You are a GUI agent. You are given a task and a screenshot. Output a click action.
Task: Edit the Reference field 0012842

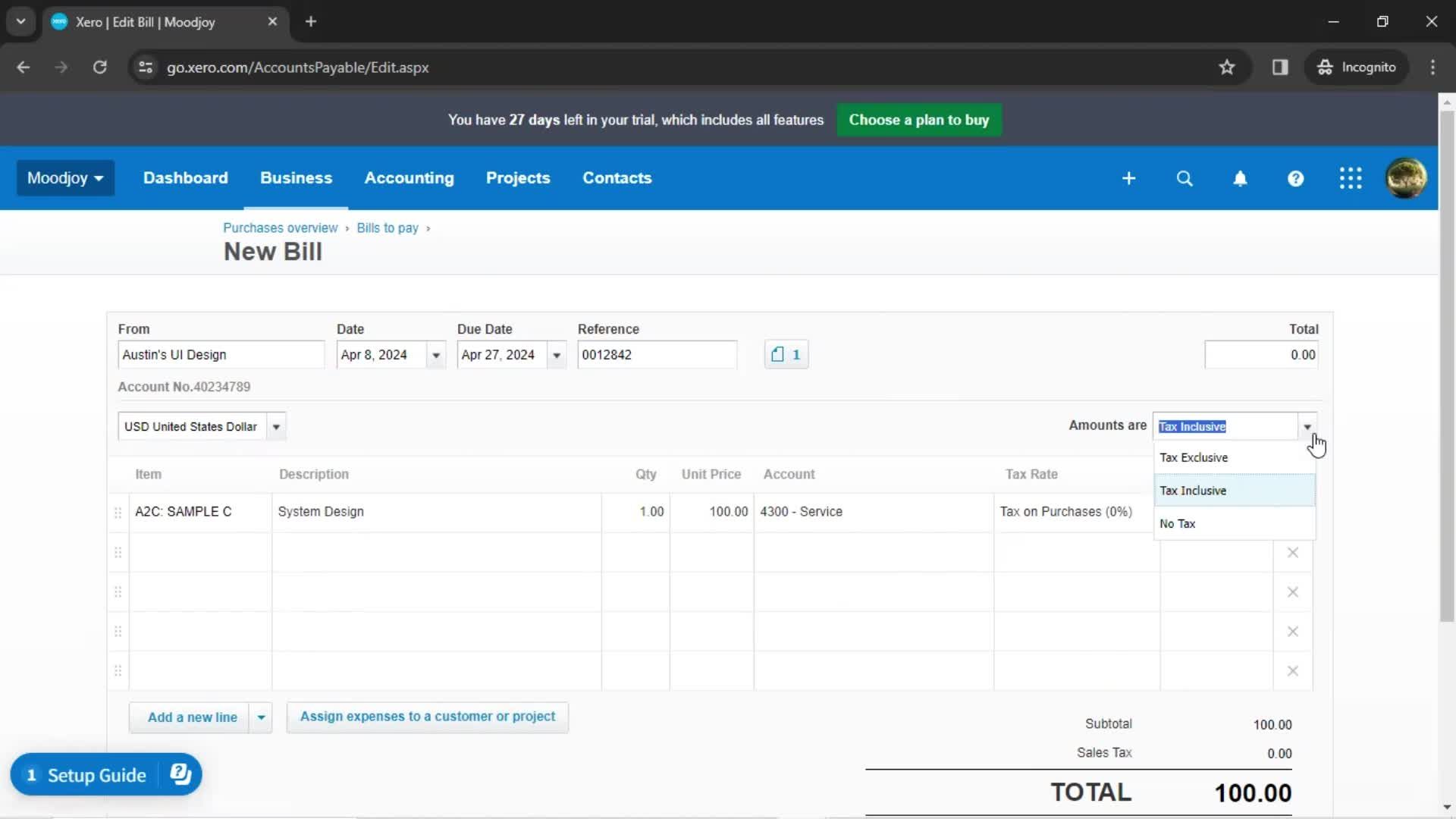[x=657, y=355]
